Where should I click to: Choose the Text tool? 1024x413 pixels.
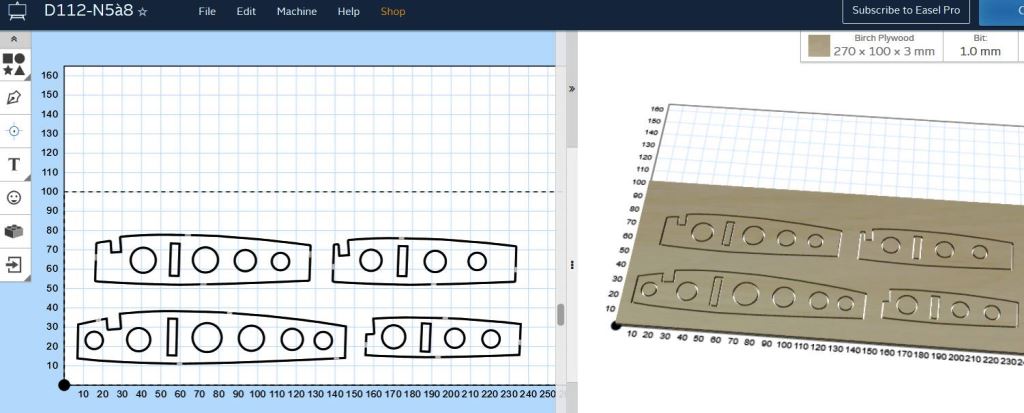[x=14, y=164]
